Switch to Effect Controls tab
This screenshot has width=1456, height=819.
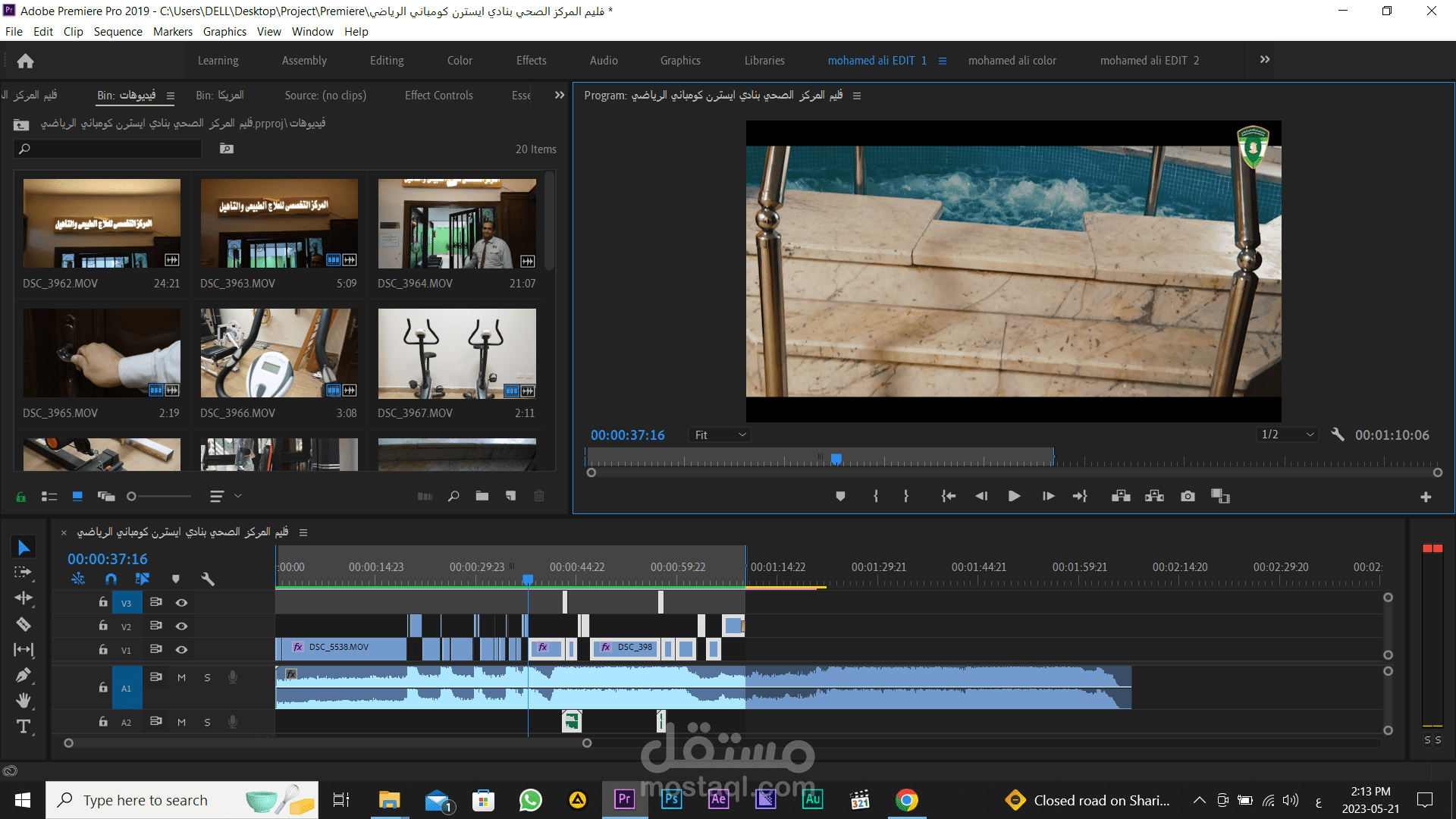(438, 95)
